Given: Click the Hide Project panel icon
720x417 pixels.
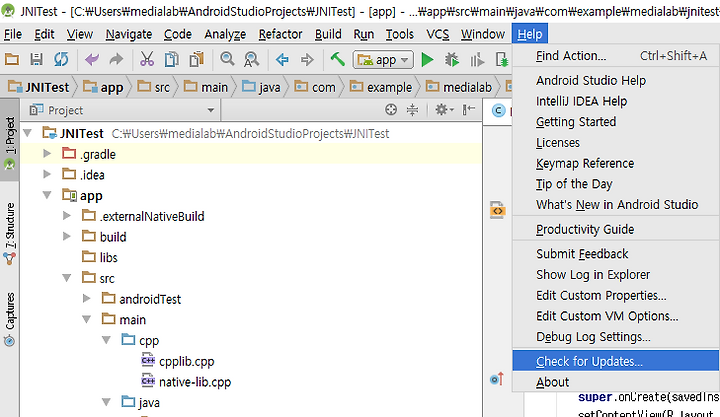Looking at the screenshot, I should click(468, 110).
